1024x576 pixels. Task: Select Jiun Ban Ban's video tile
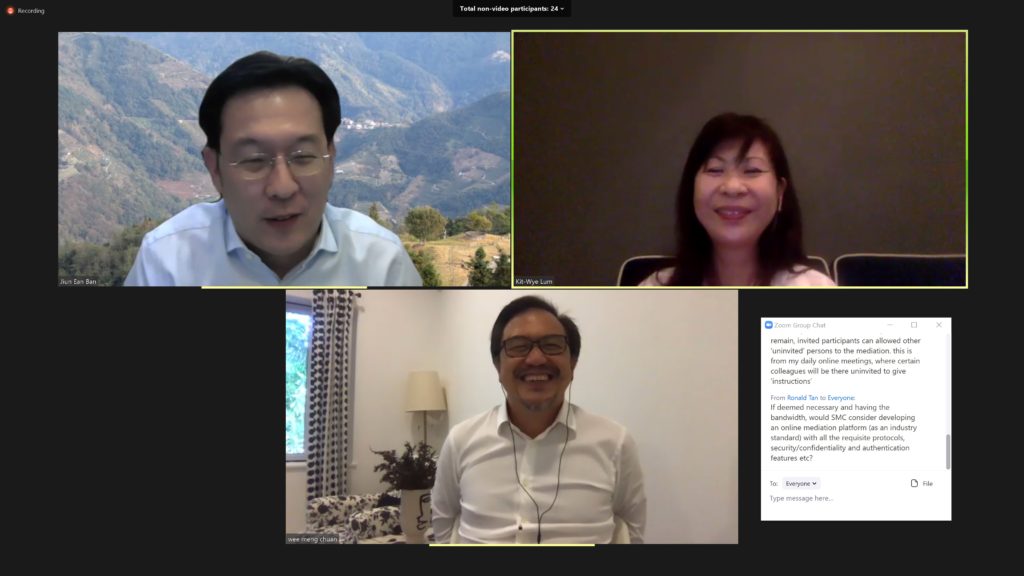(284, 159)
